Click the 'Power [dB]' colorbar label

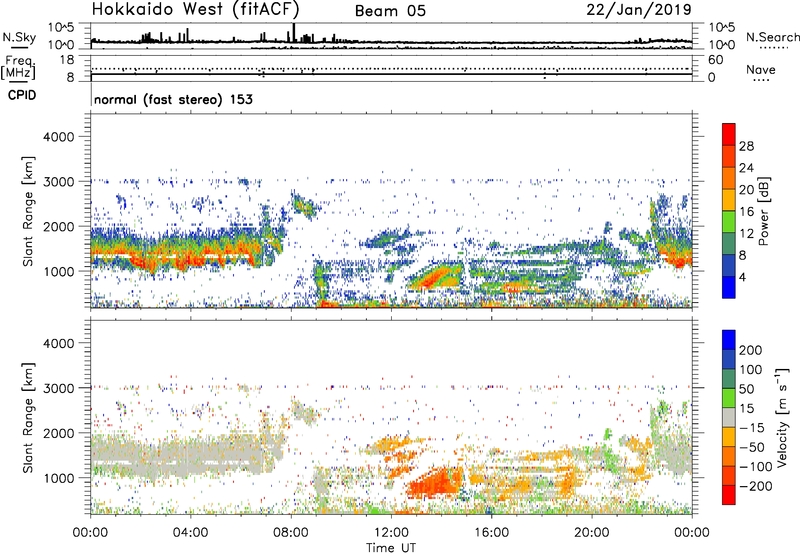pos(763,211)
